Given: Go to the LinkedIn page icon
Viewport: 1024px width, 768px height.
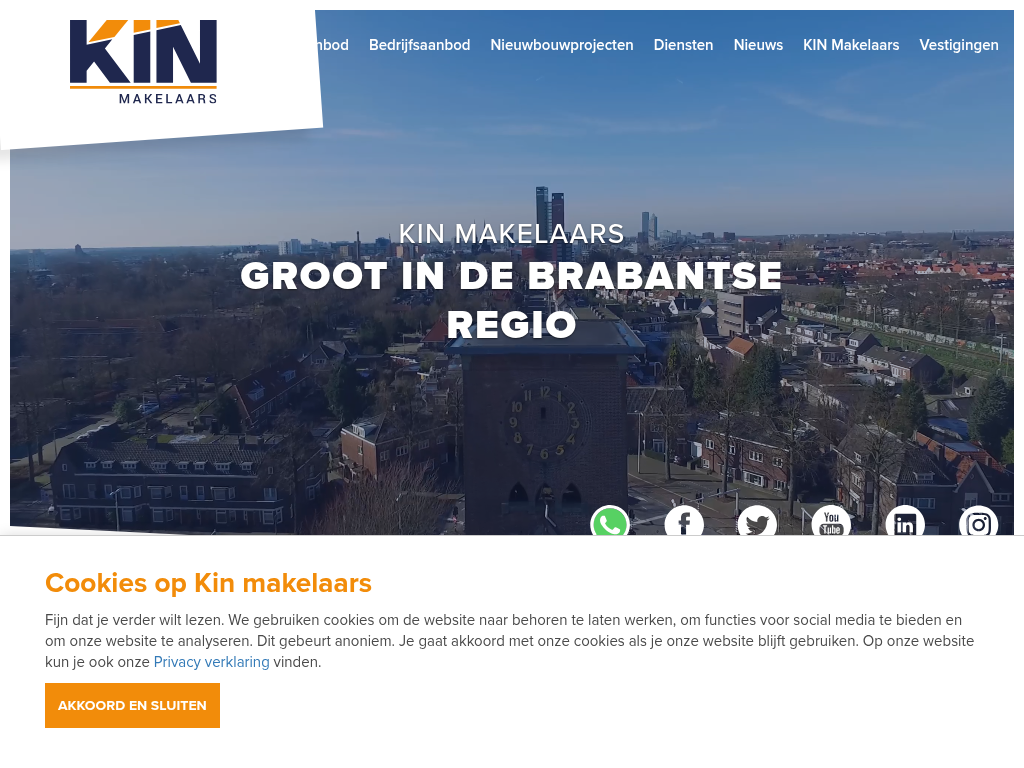Looking at the screenshot, I should (x=905, y=520).
